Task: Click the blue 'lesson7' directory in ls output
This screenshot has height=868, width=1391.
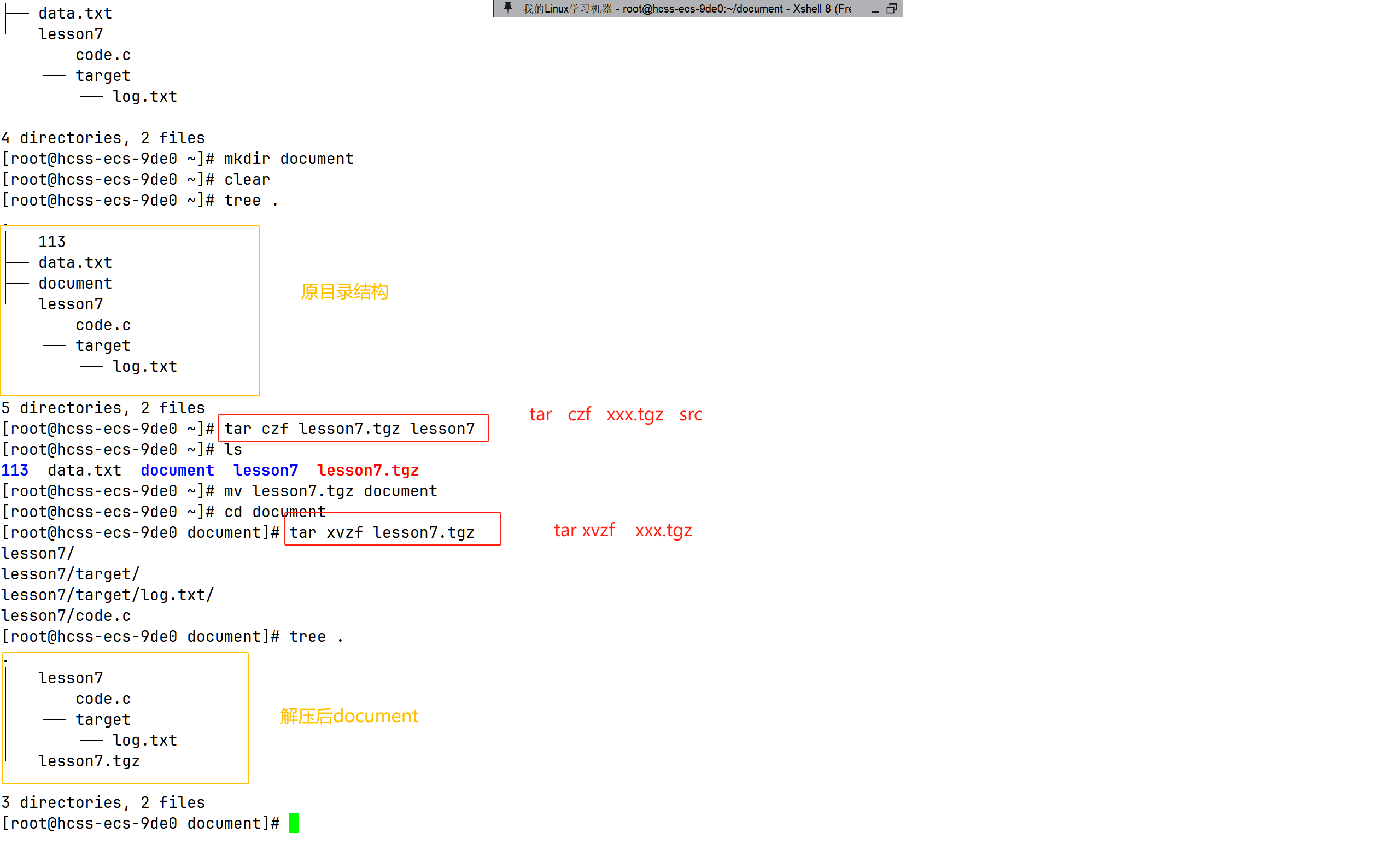Action: coord(266,470)
